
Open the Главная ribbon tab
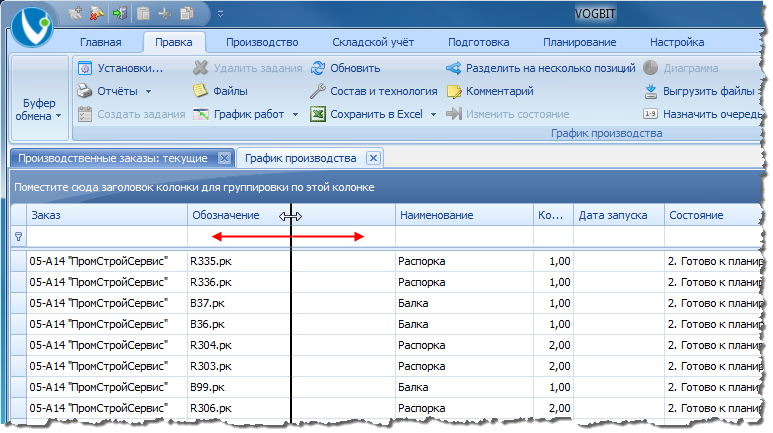(101, 42)
